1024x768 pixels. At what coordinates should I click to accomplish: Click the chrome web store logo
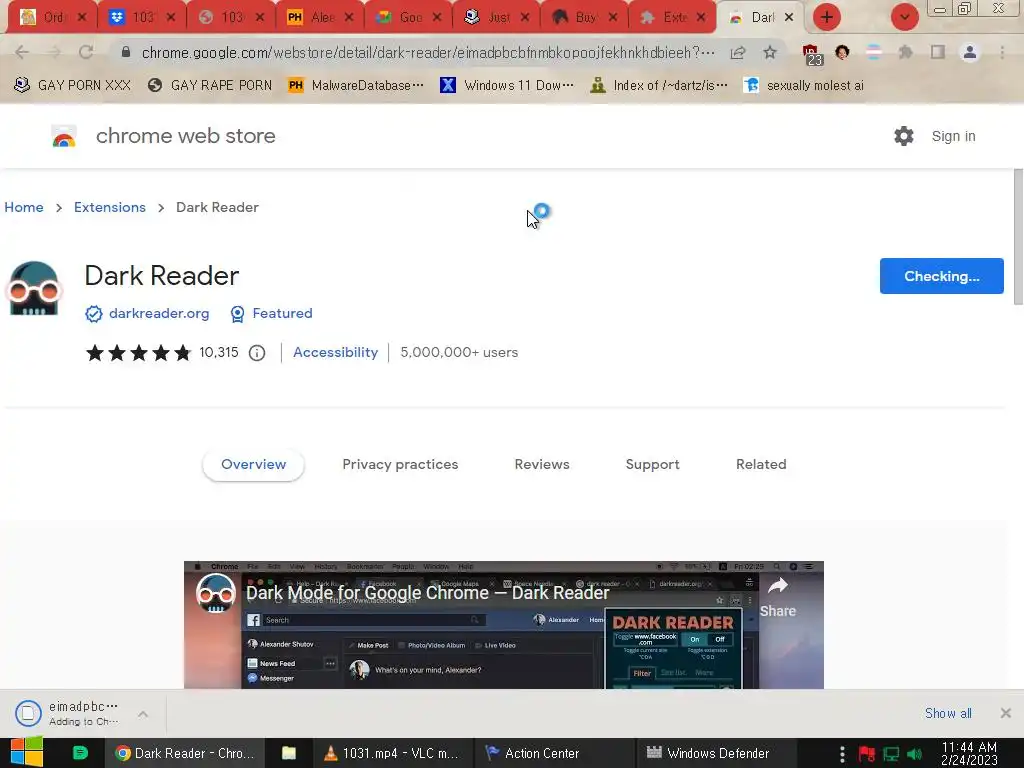pos(64,136)
